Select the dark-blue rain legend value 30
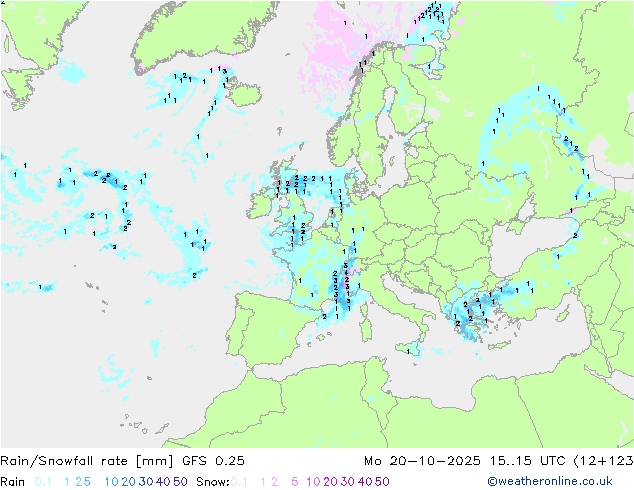Viewport: 634px width, 490px height. click(x=146, y=482)
